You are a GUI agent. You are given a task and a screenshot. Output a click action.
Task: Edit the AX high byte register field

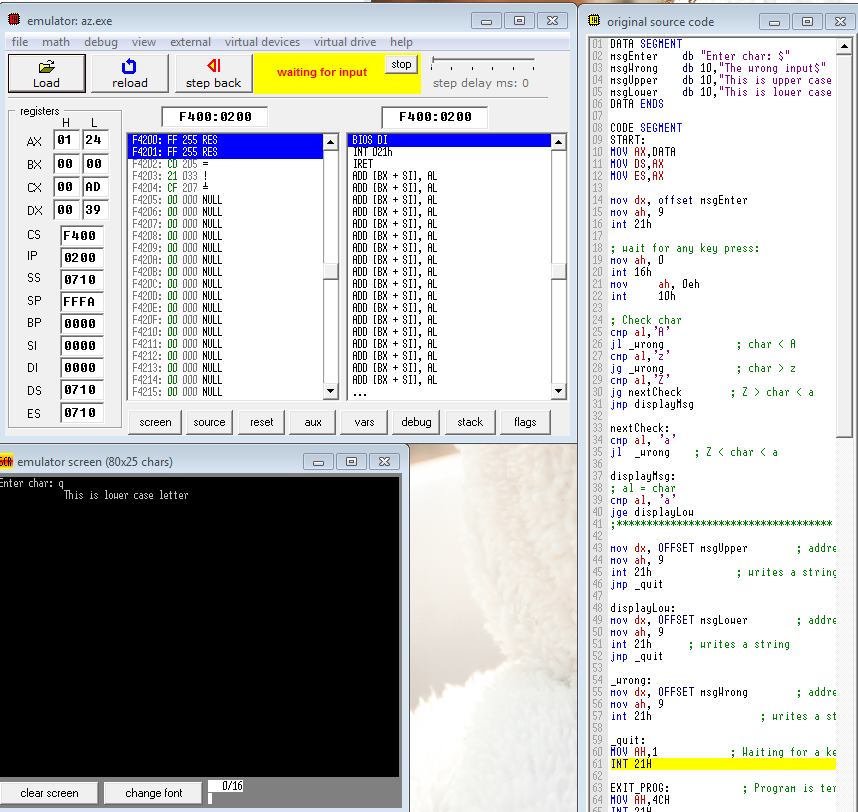coord(65,140)
